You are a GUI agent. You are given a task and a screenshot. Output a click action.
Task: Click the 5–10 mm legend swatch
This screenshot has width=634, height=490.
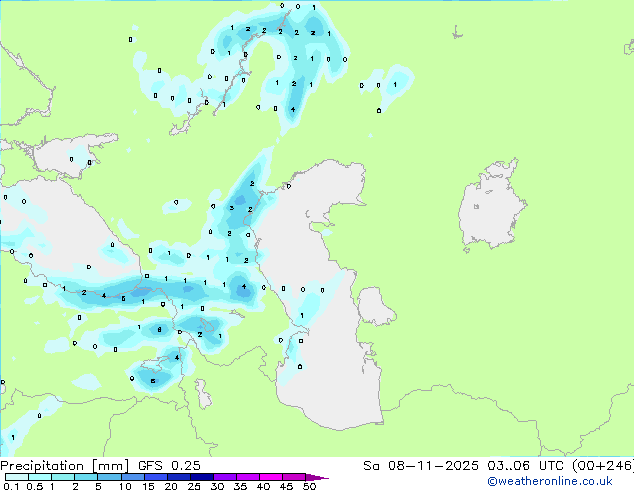click(110, 477)
